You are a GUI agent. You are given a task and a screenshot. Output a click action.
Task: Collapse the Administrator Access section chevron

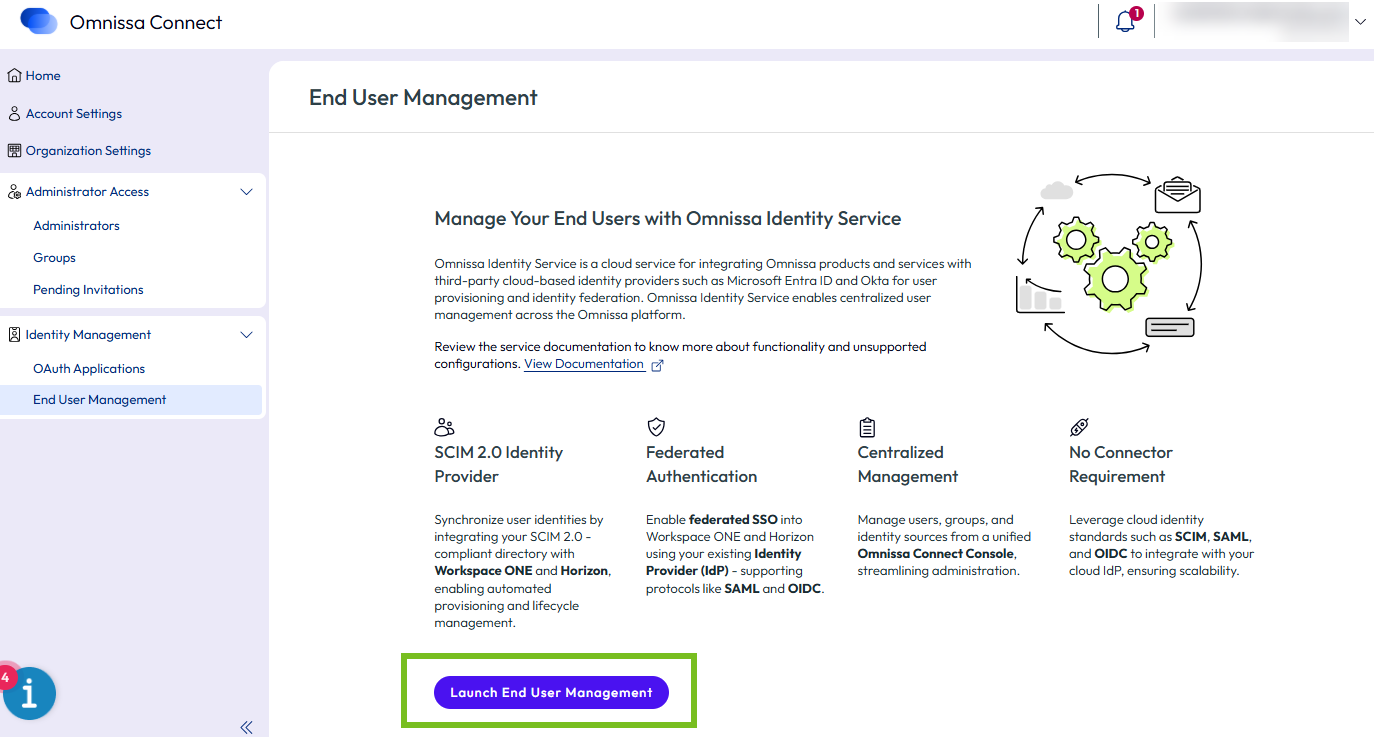[247, 192]
